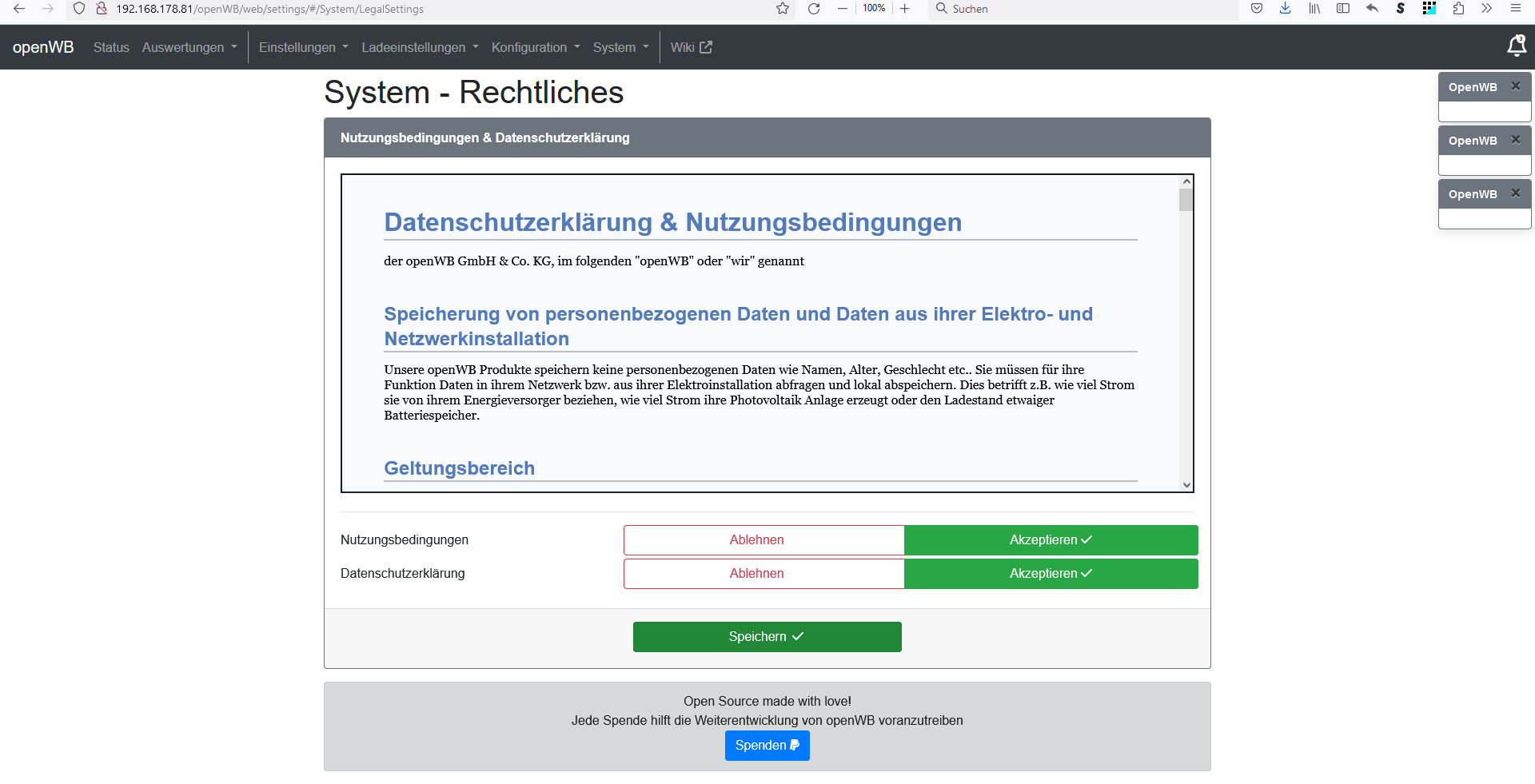
Task: Close the first OpenWB notification toast
Action: pos(1515,86)
